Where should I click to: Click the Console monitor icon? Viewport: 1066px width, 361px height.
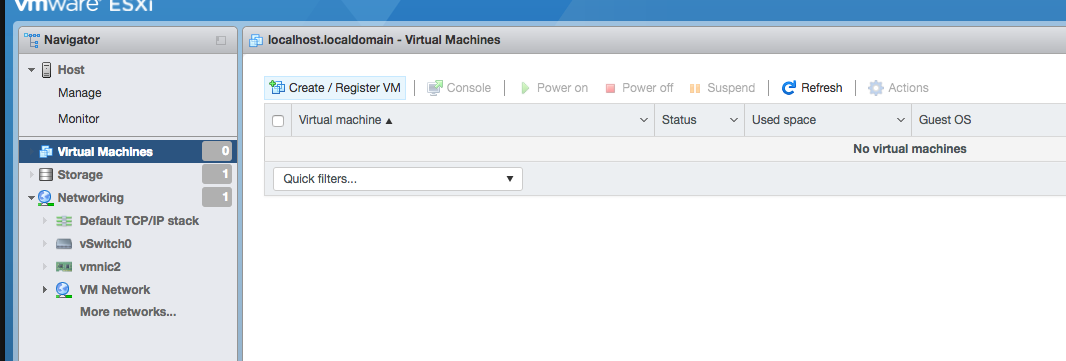(435, 88)
